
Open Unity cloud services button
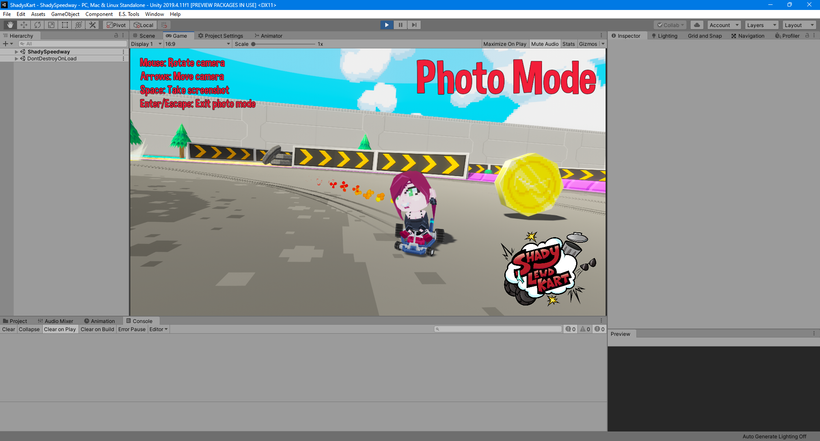point(697,25)
